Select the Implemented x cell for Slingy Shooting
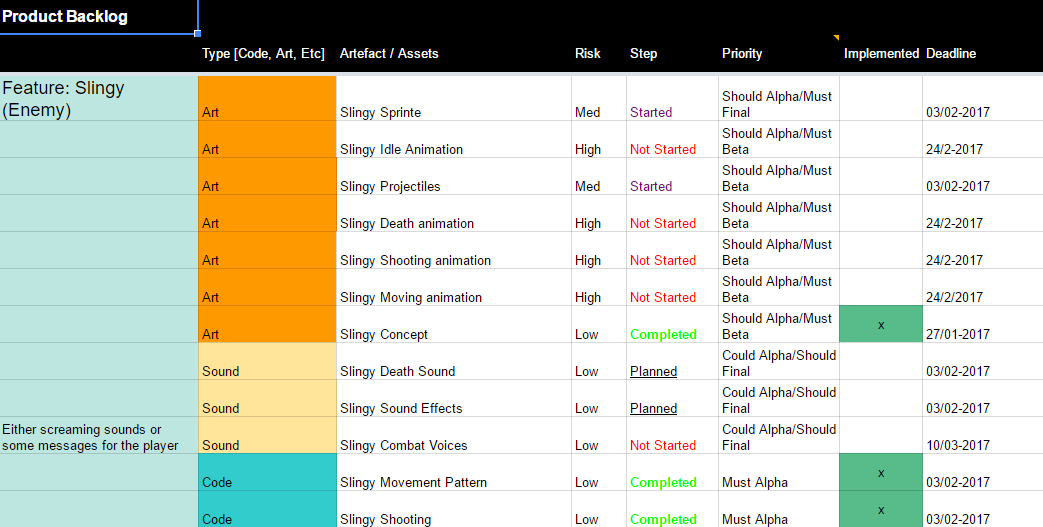This screenshot has height=527, width=1043. tap(880, 510)
